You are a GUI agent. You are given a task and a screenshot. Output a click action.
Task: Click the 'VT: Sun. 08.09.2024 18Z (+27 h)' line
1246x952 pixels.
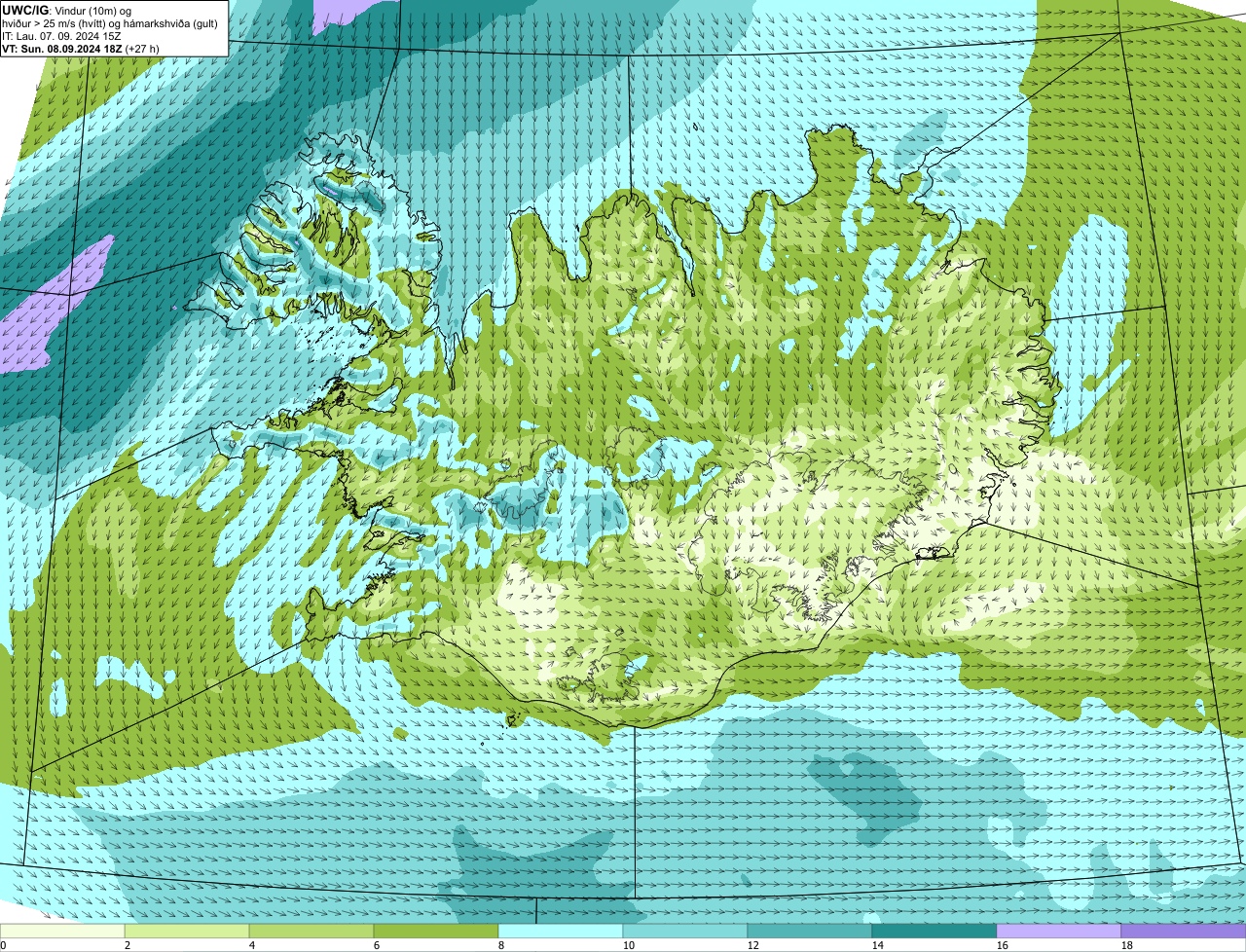pyautogui.click(x=81, y=48)
